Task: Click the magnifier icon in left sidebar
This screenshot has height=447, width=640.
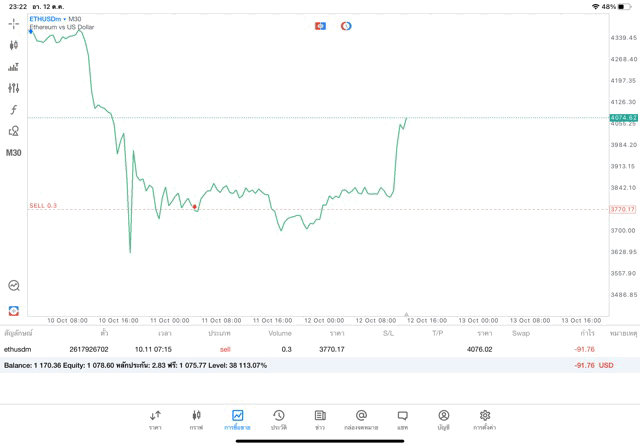Action: click(x=13, y=286)
